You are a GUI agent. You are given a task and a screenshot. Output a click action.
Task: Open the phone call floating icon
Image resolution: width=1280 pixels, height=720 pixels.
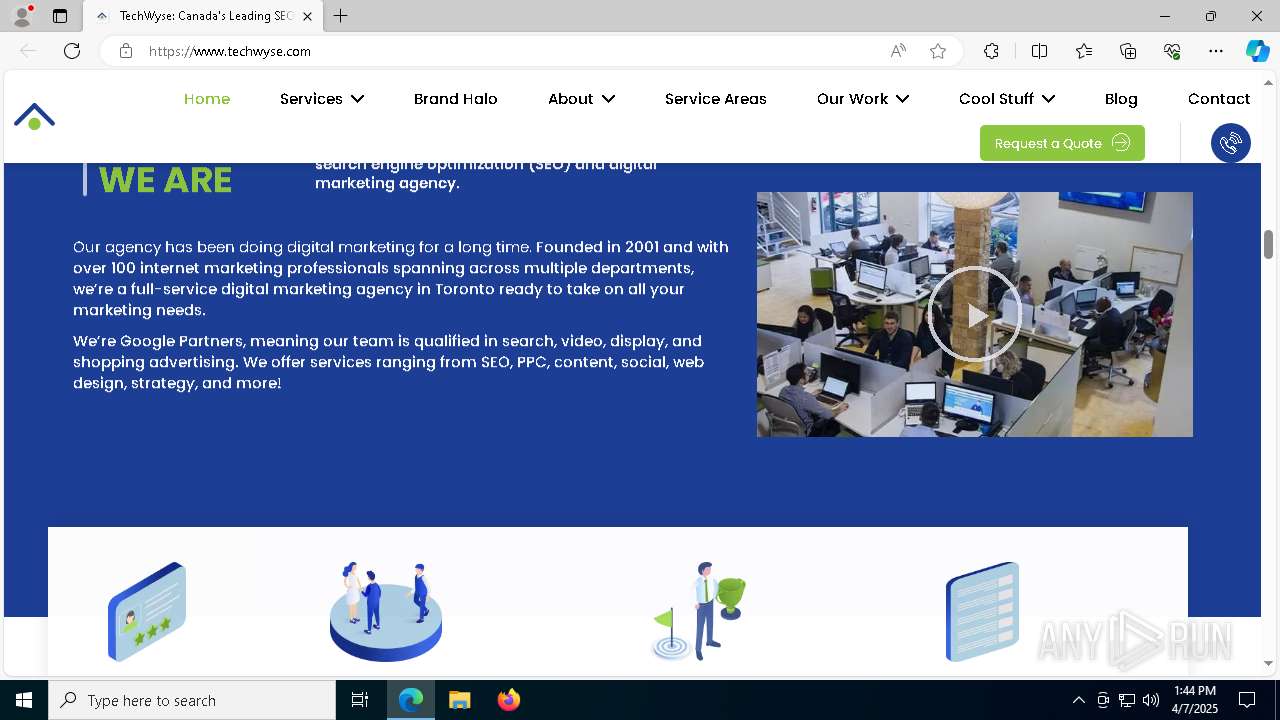click(x=1231, y=143)
